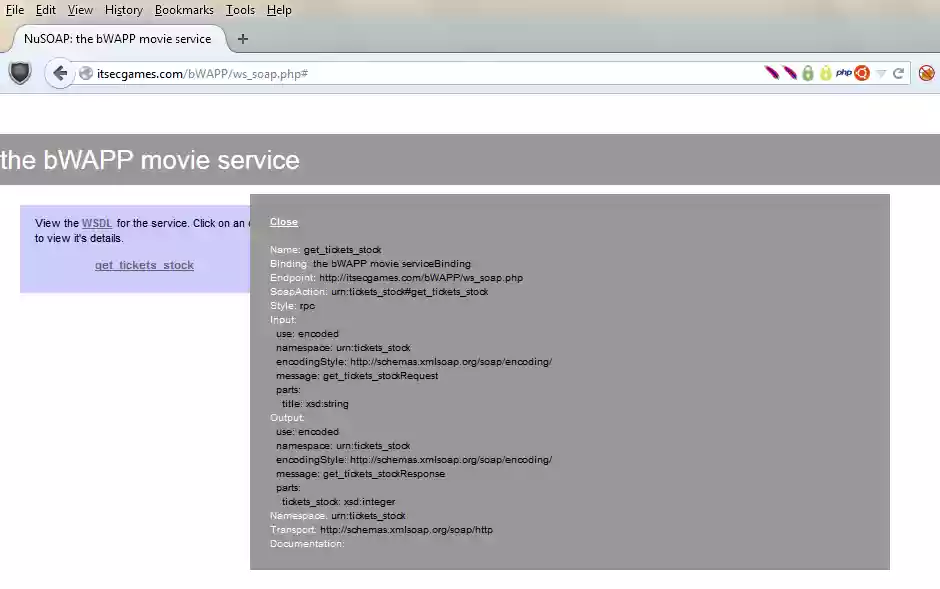
Task: Open a new tab with the plus button
Action: click(x=242, y=39)
